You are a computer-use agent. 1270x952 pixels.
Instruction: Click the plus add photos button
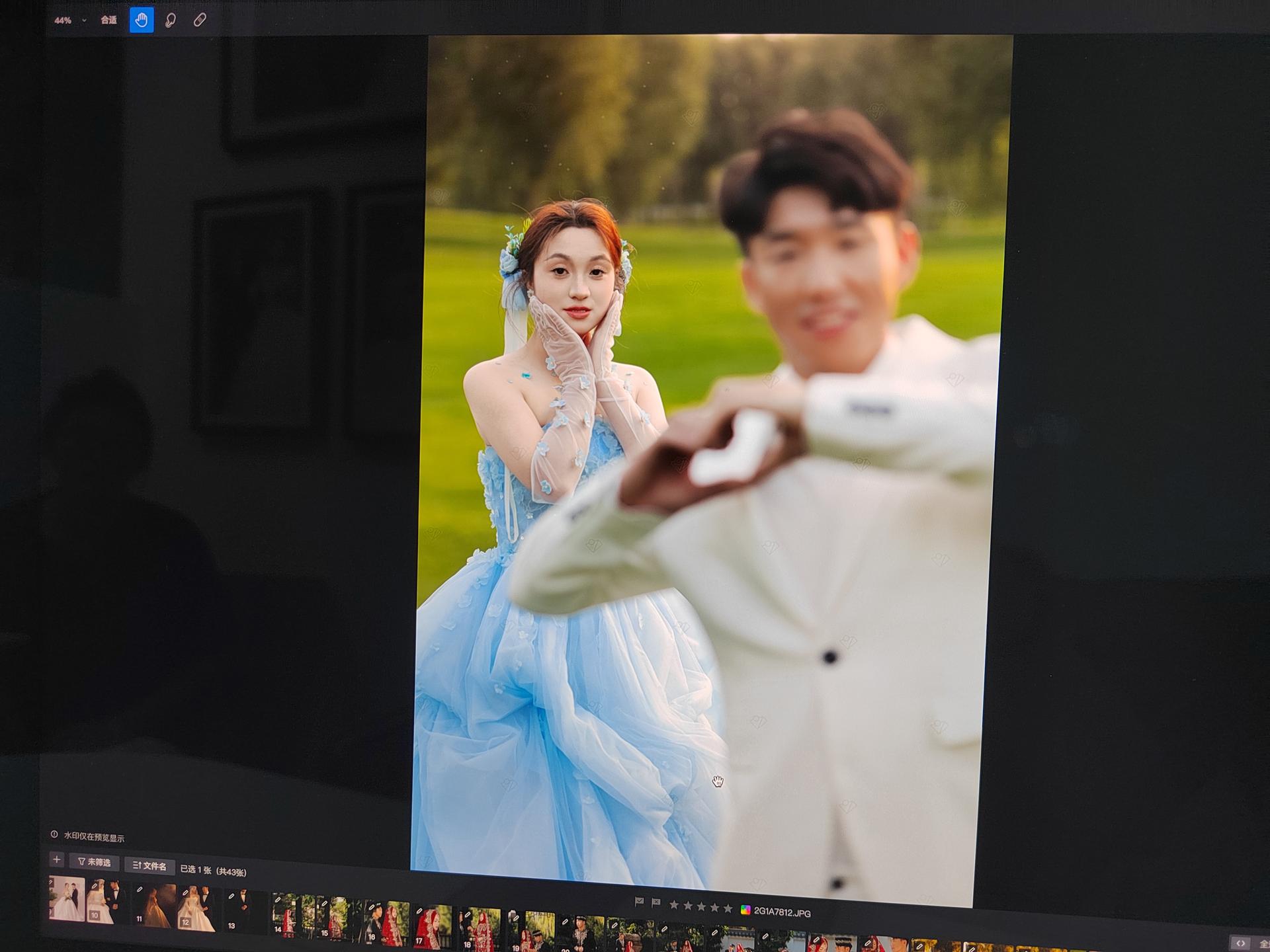57,860
